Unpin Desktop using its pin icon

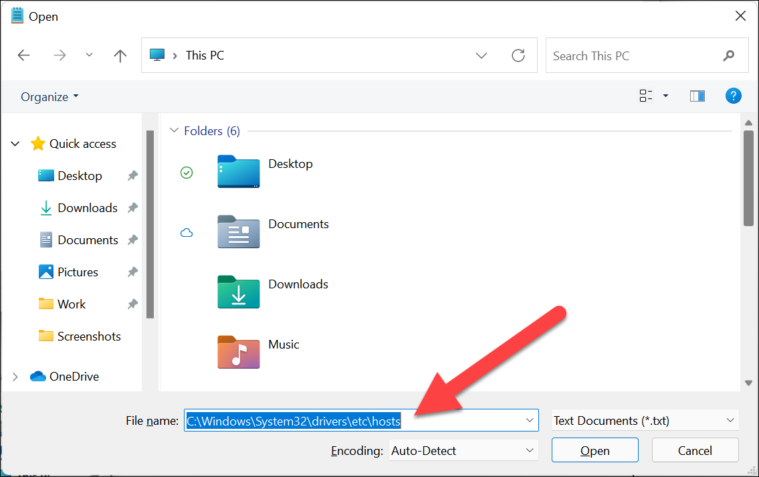pos(132,176)
